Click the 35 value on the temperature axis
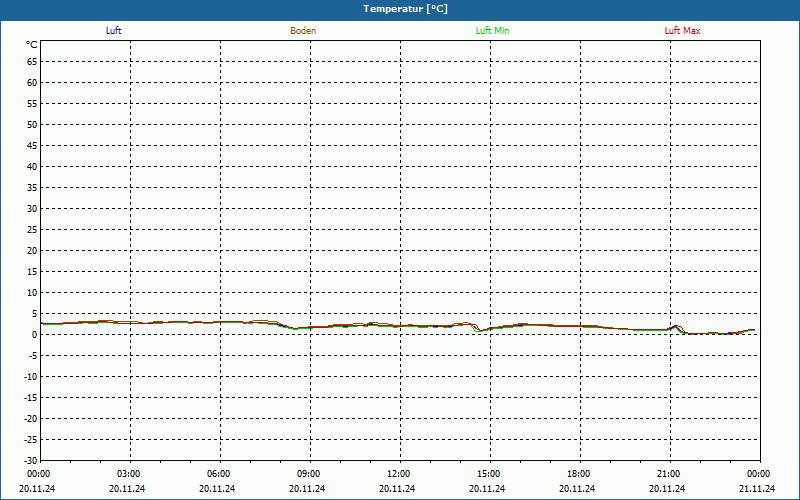Screen dimensions: 800x500 [32, 188]
